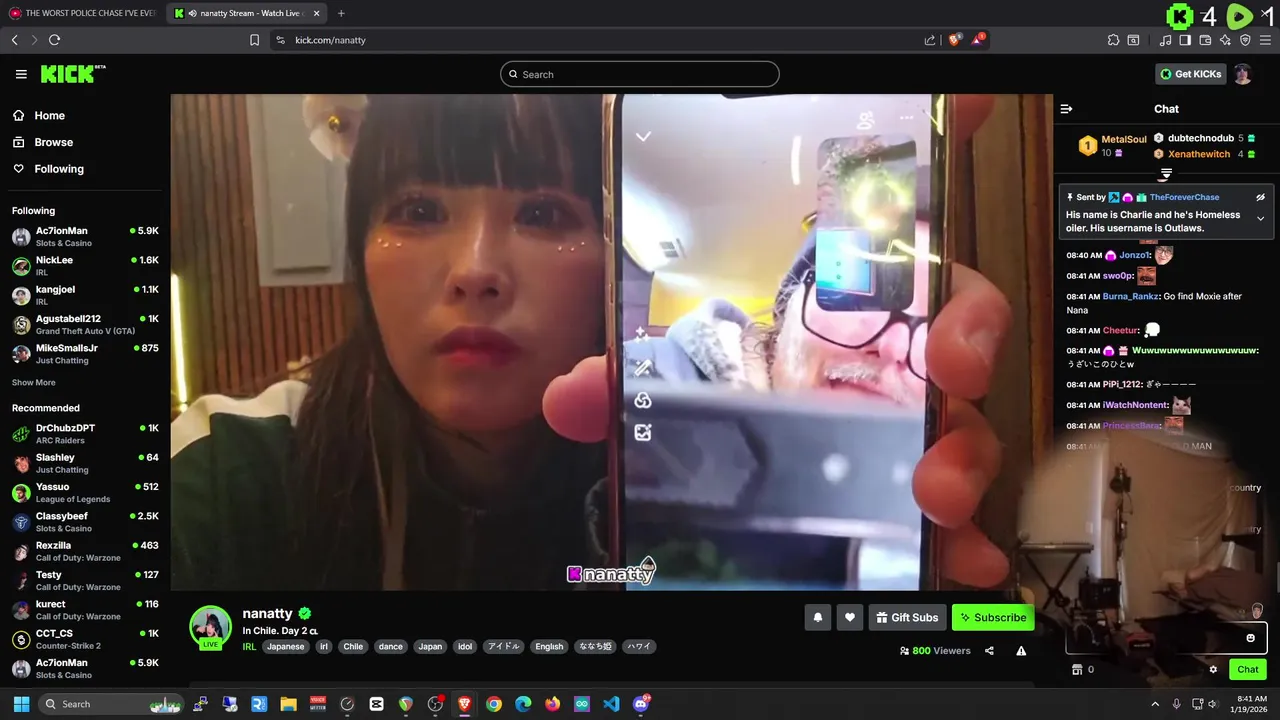1280x720 pixels.
Task: Open the user profile avatar menu
Action: click(x=1243, y=74)
